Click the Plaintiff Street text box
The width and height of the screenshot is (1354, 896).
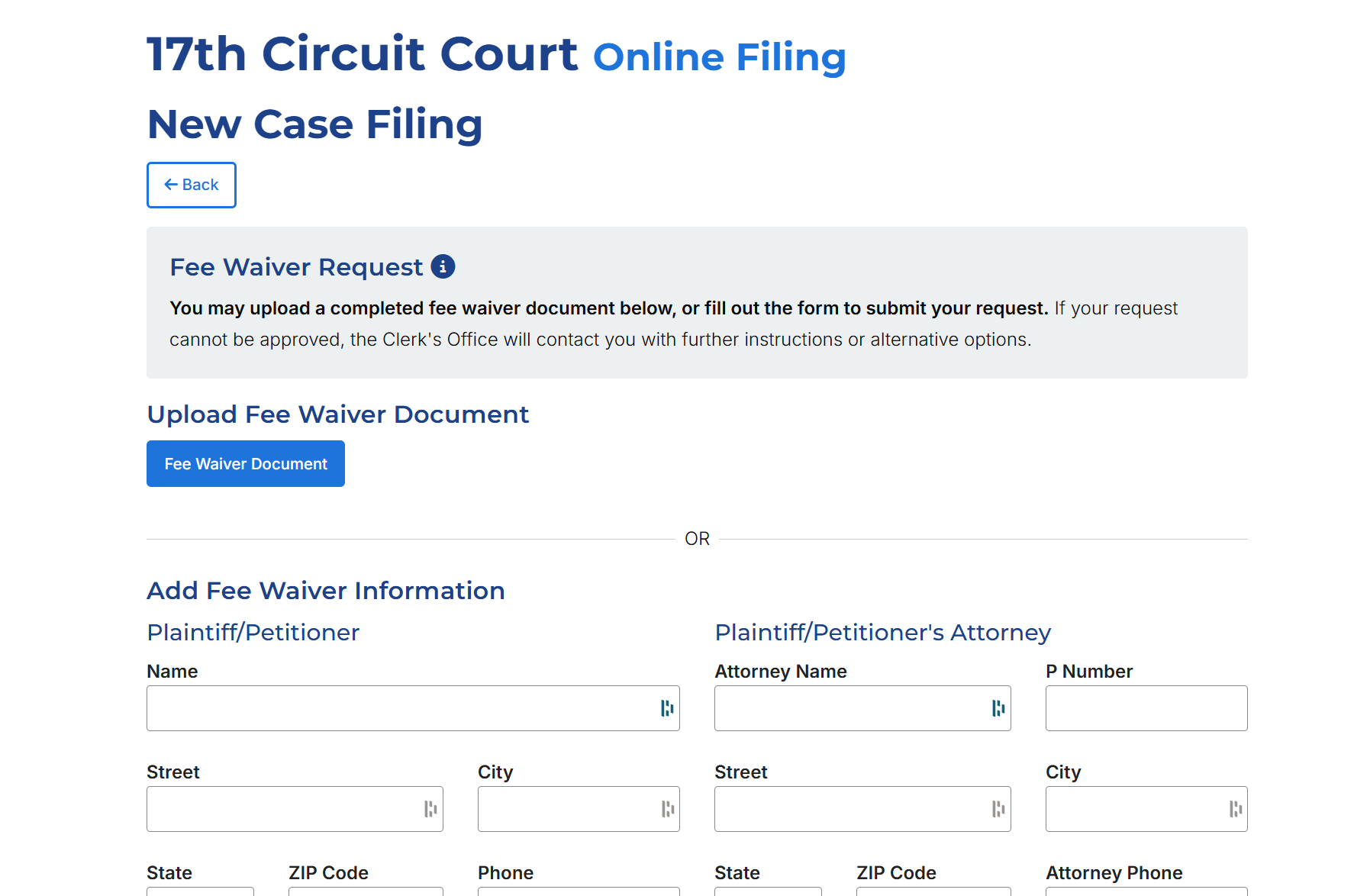coord(282,809)
